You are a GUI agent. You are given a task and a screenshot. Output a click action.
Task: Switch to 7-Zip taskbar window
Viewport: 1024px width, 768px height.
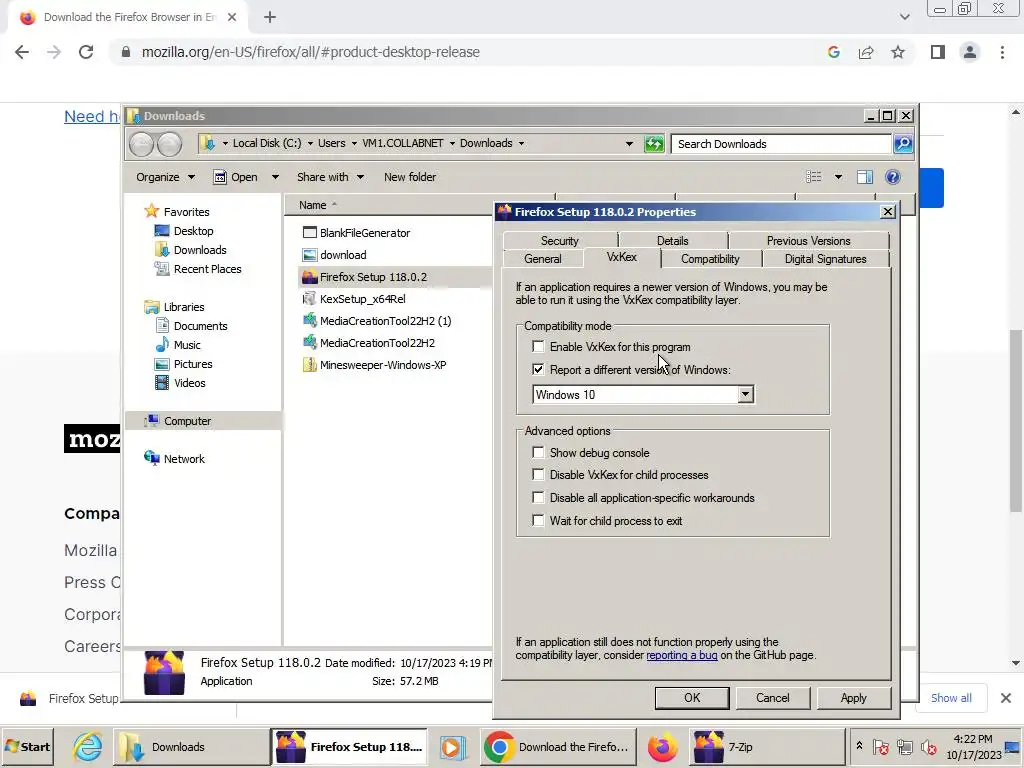click(766, 747)
